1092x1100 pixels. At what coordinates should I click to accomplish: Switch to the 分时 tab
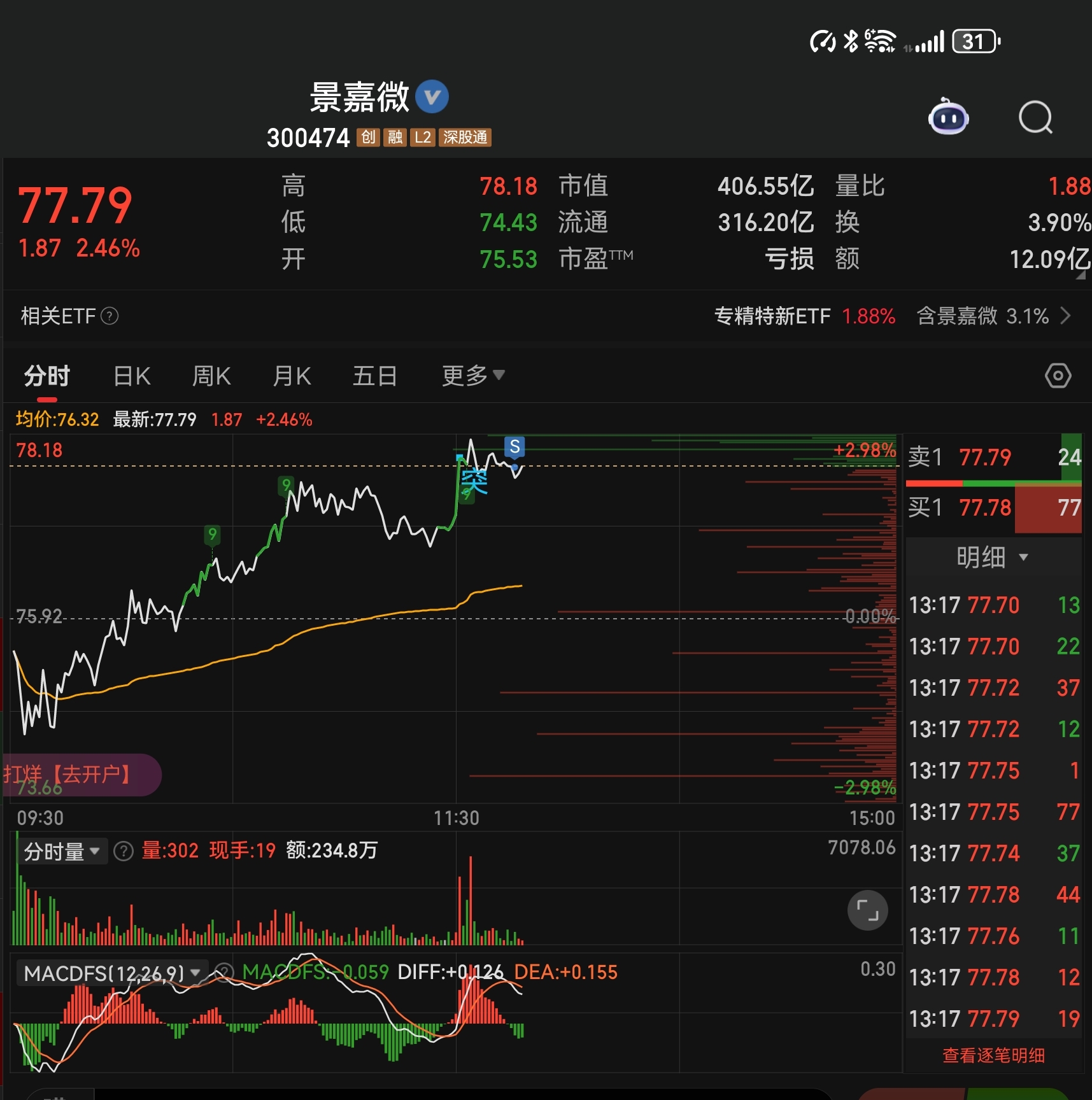[46, 376]
